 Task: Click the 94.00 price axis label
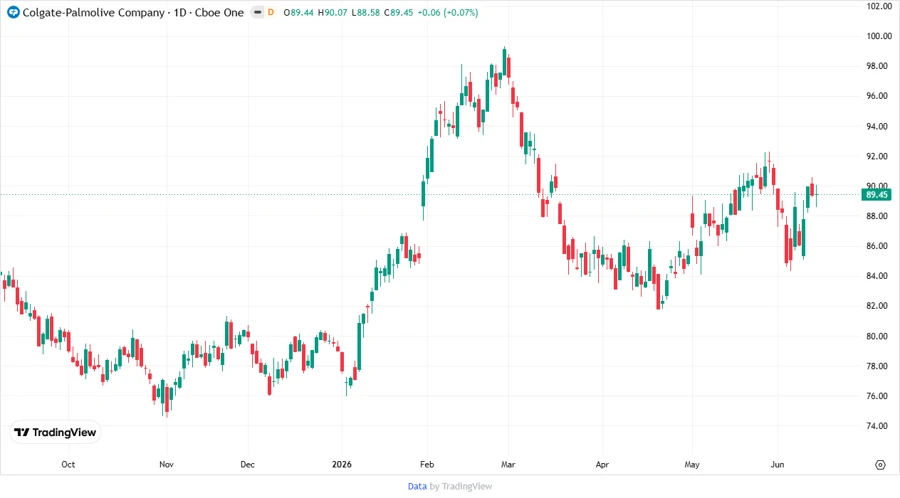pyautogui.click(x=876, y=126)
